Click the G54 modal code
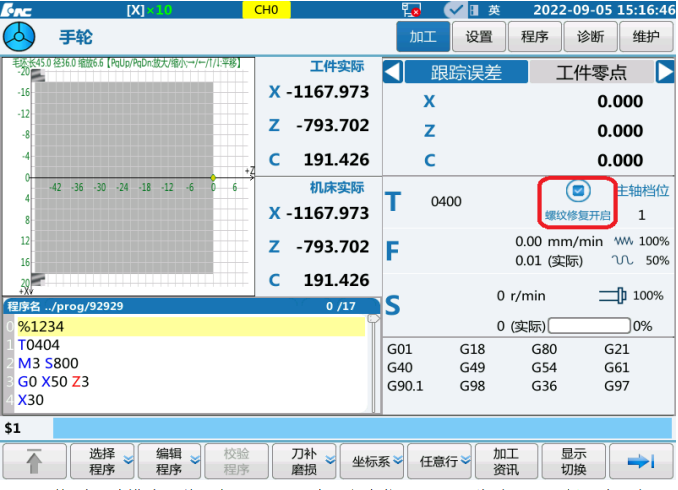The image size is (678, 490). point(544,368)
